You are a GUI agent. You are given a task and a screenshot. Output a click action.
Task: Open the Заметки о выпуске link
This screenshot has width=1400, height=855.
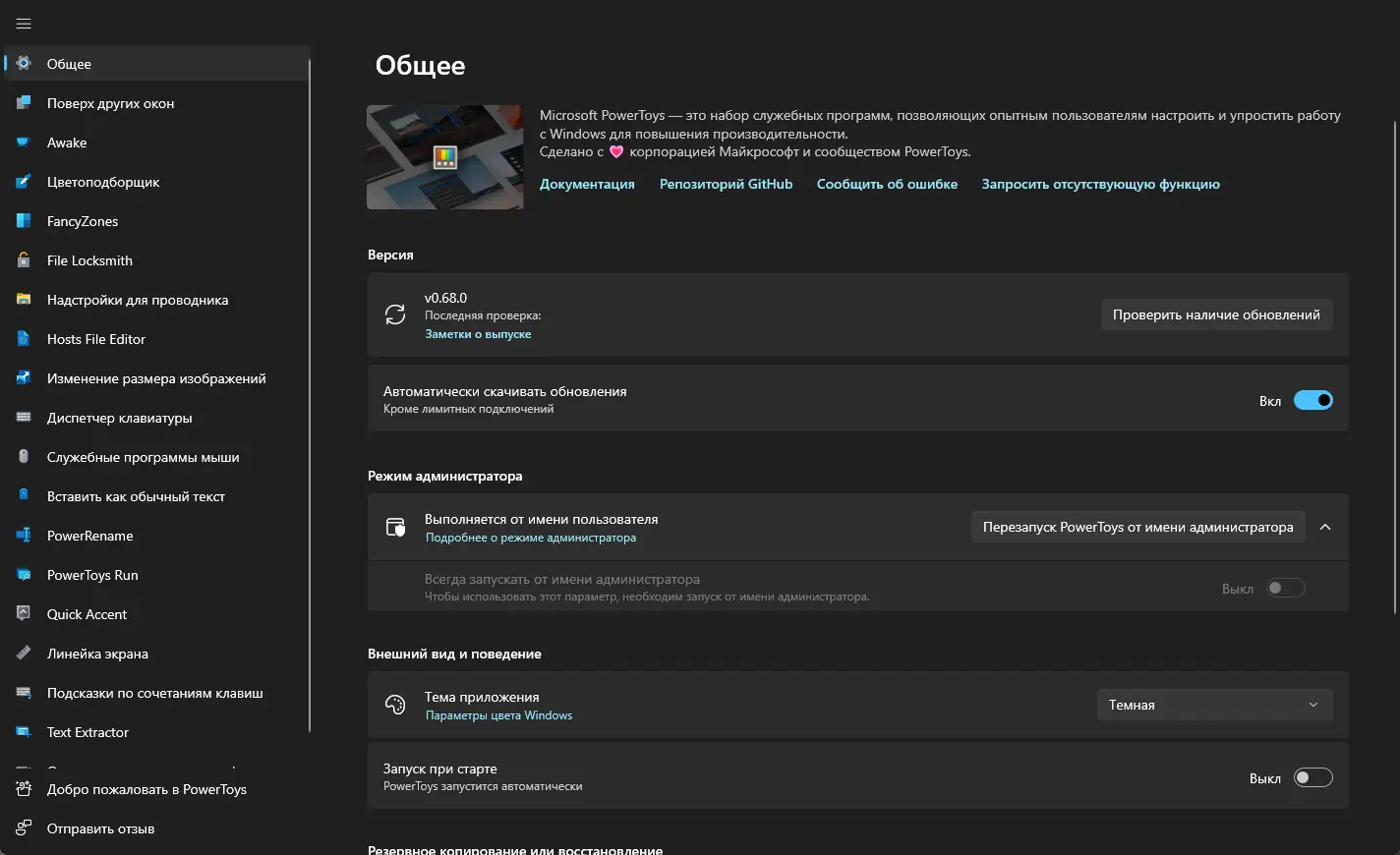(478, 334)
